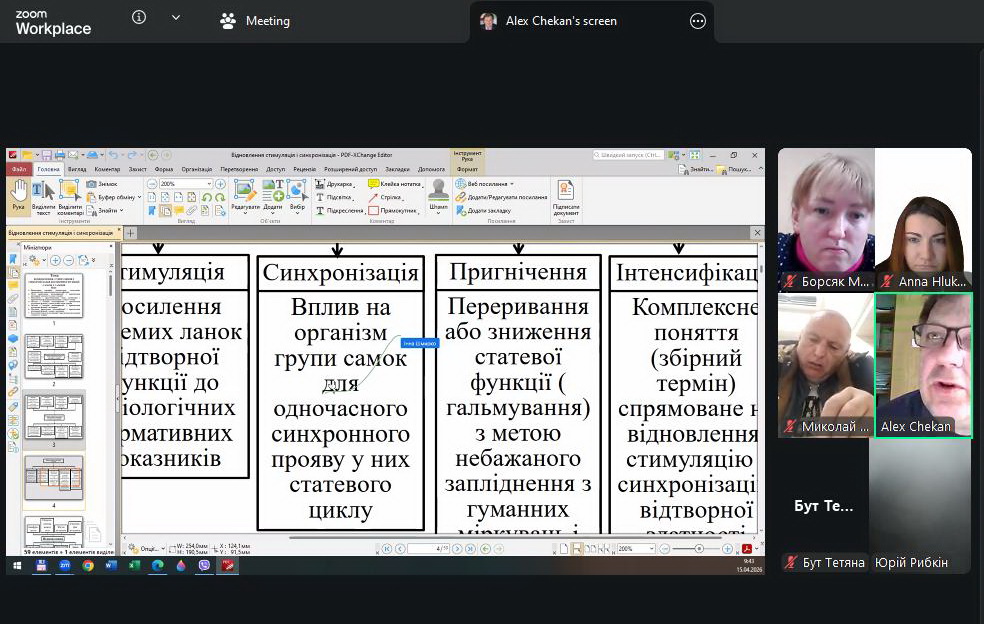Image resolution: width=984 pixels, height=624 pixels.
Task: Switch to the Коментар ribbon tab
Action: coord(107,169)
